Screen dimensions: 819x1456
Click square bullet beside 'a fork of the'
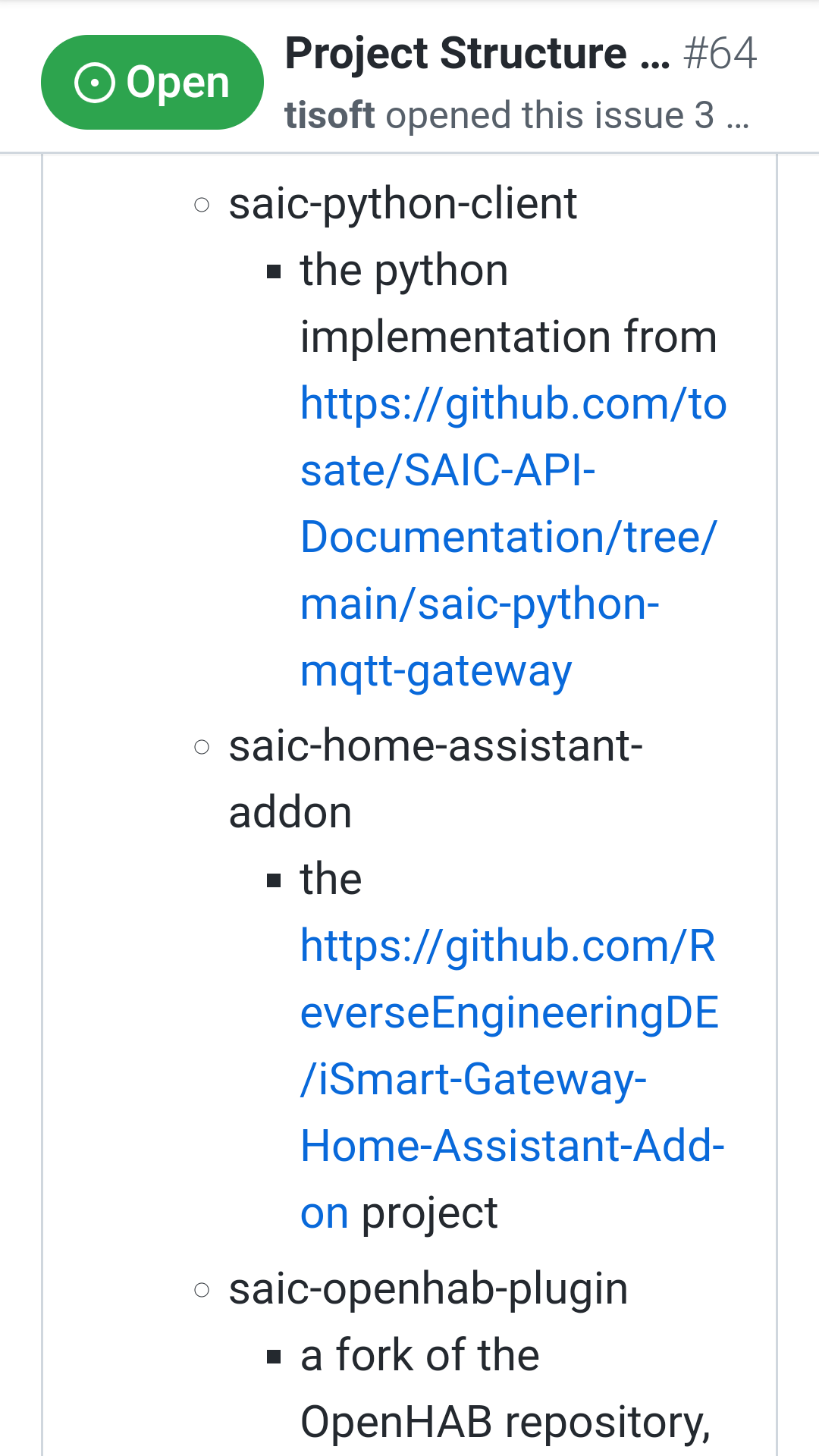coord(274,1357)
